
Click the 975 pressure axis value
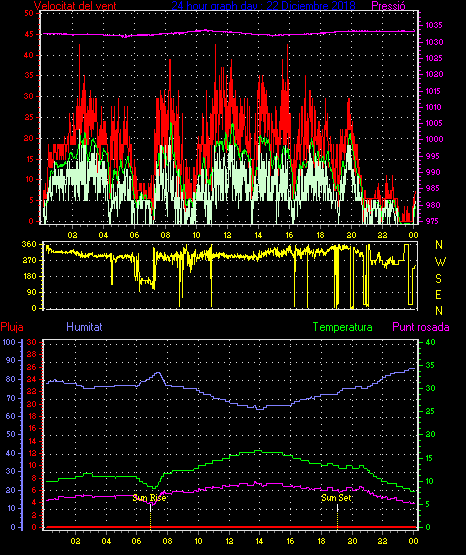click(433, 221)
